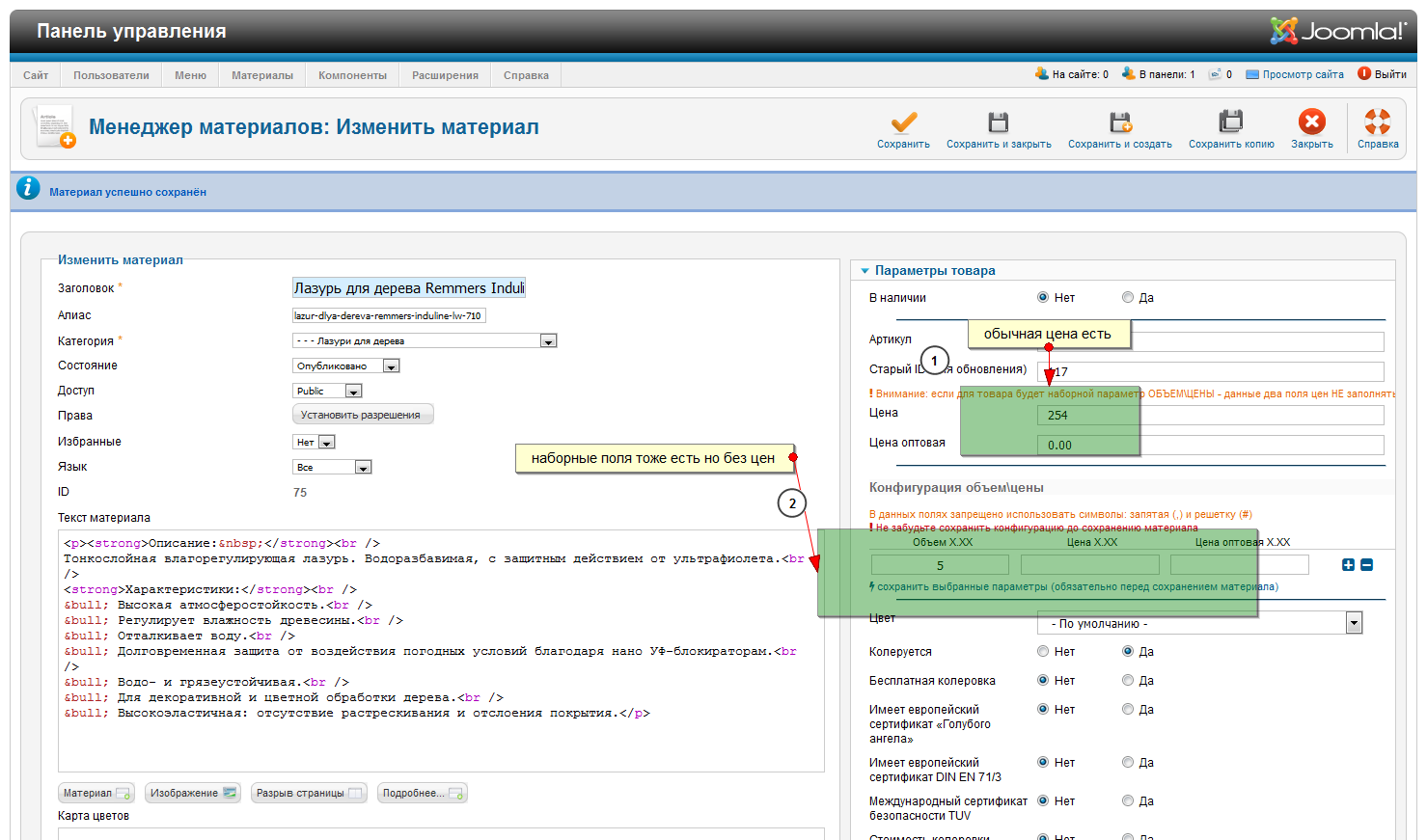Select 'Да' for Бесплатная колеровка

point(1128,681)
